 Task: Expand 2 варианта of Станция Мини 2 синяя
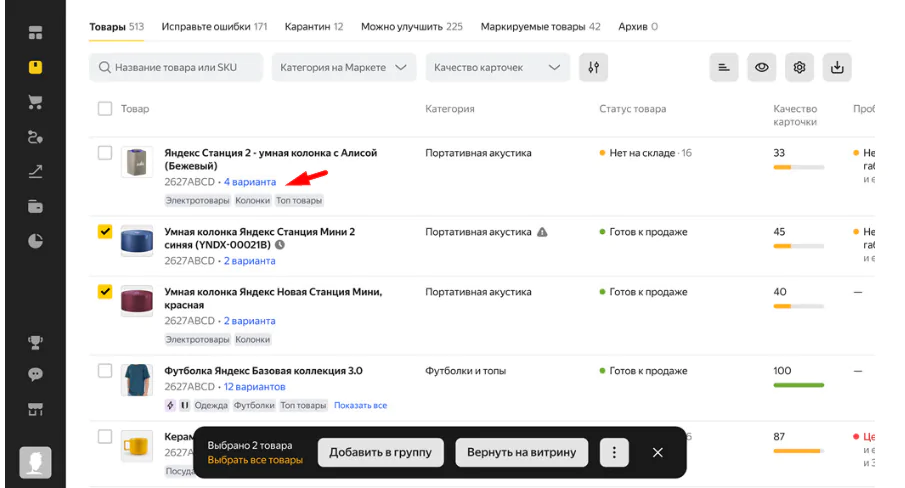click(249, 261)
